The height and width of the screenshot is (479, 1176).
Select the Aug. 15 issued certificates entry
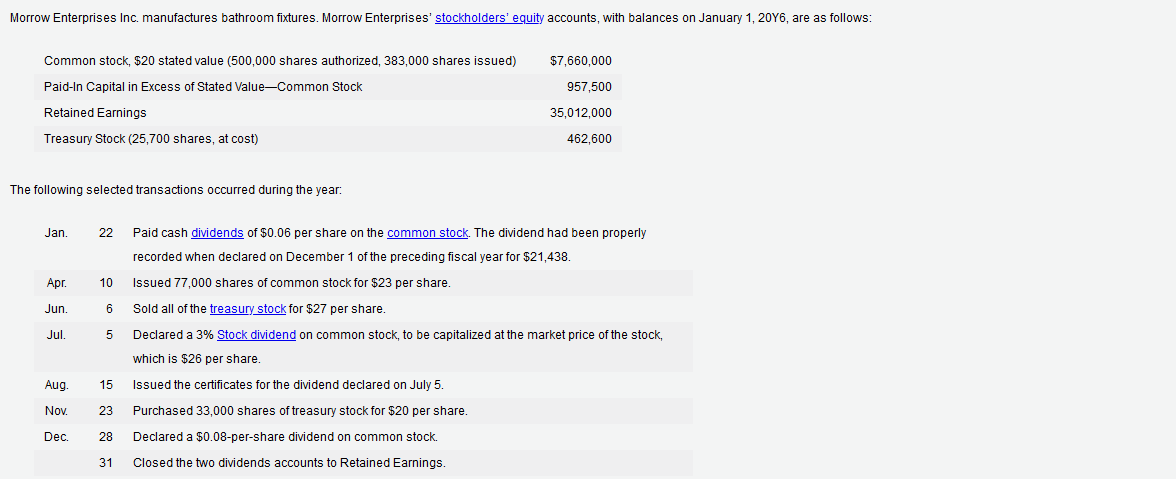coord(364,385)
